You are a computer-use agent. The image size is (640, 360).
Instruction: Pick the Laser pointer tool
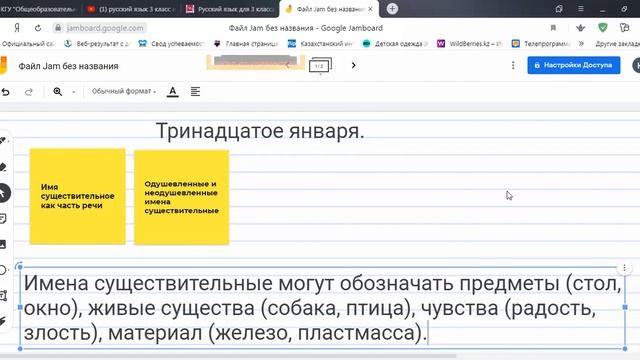pyautogui.click(x=3, y=321)
